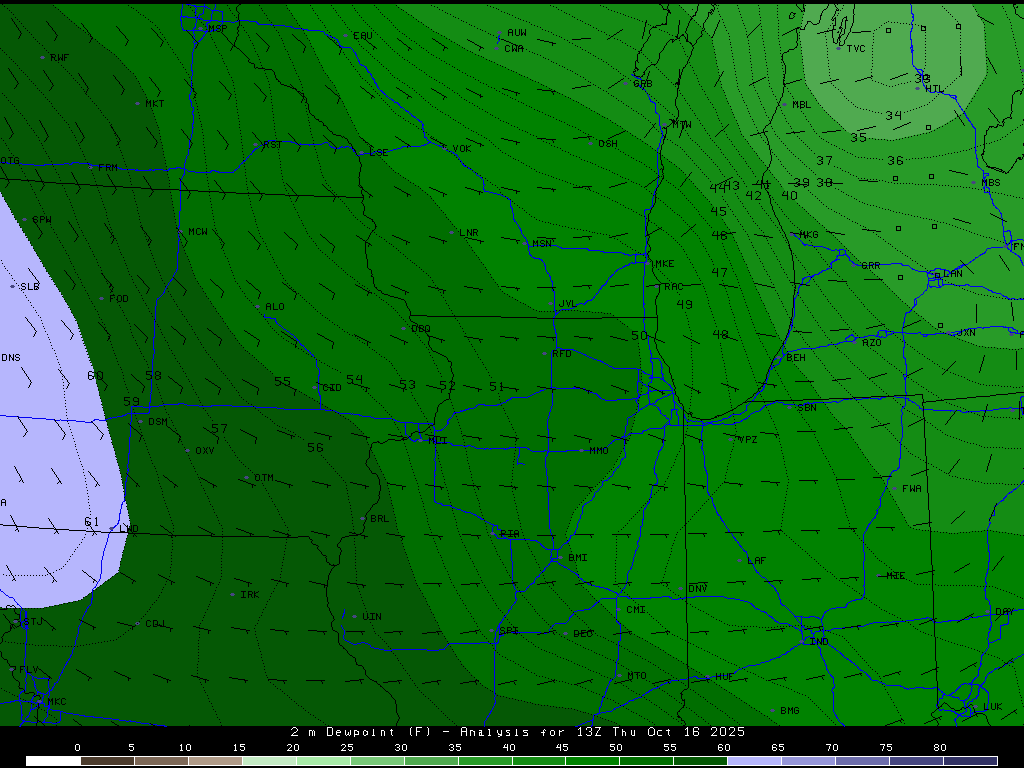The image size is (1024, 768).
Task: Select the GRR station label
Action: (x=871, y=265)
